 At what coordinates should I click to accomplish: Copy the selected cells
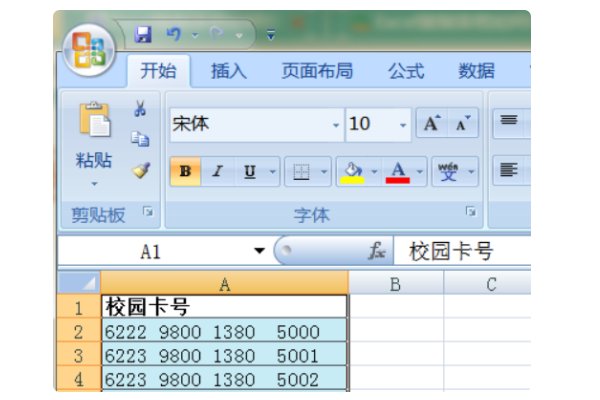pyautogui.click(x=140, y=139)
